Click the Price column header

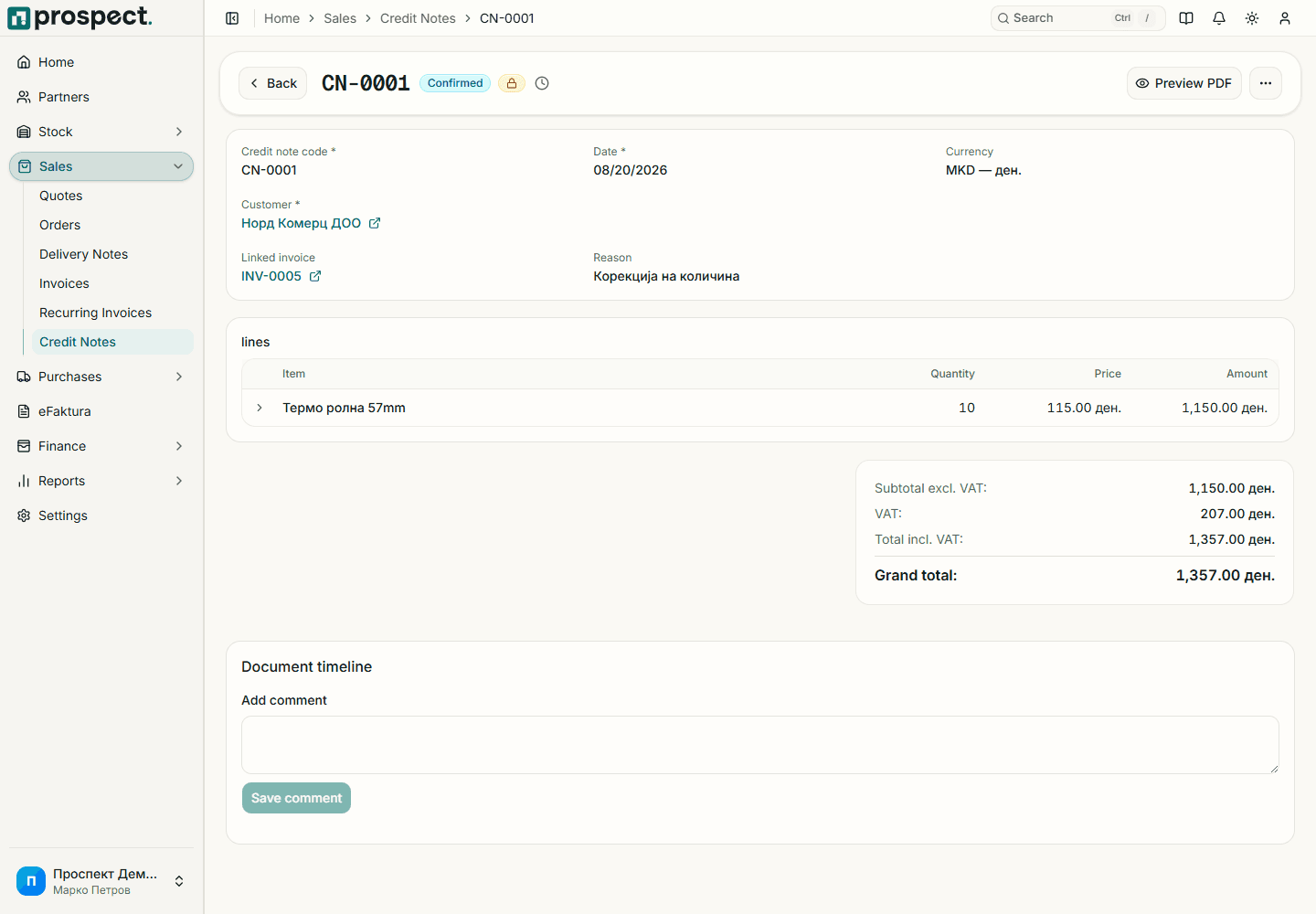point(1108,374)
